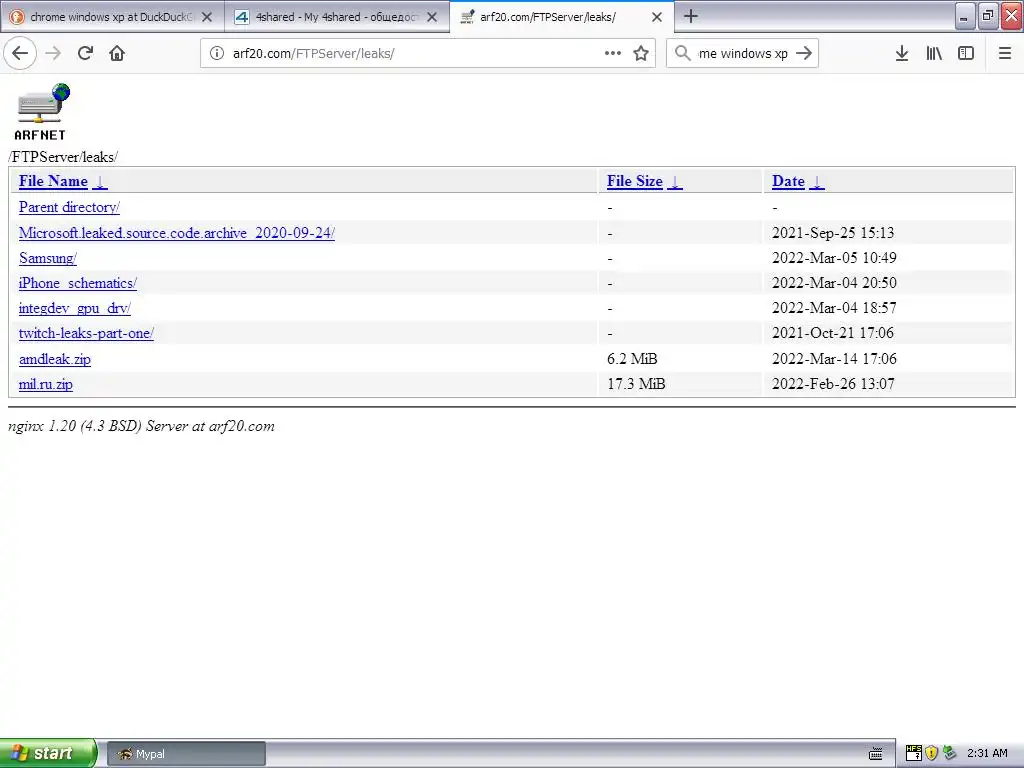This screenshot has height=768, width=1024.
Task: Click the nginx server footer text
Action: pos(141,426)
